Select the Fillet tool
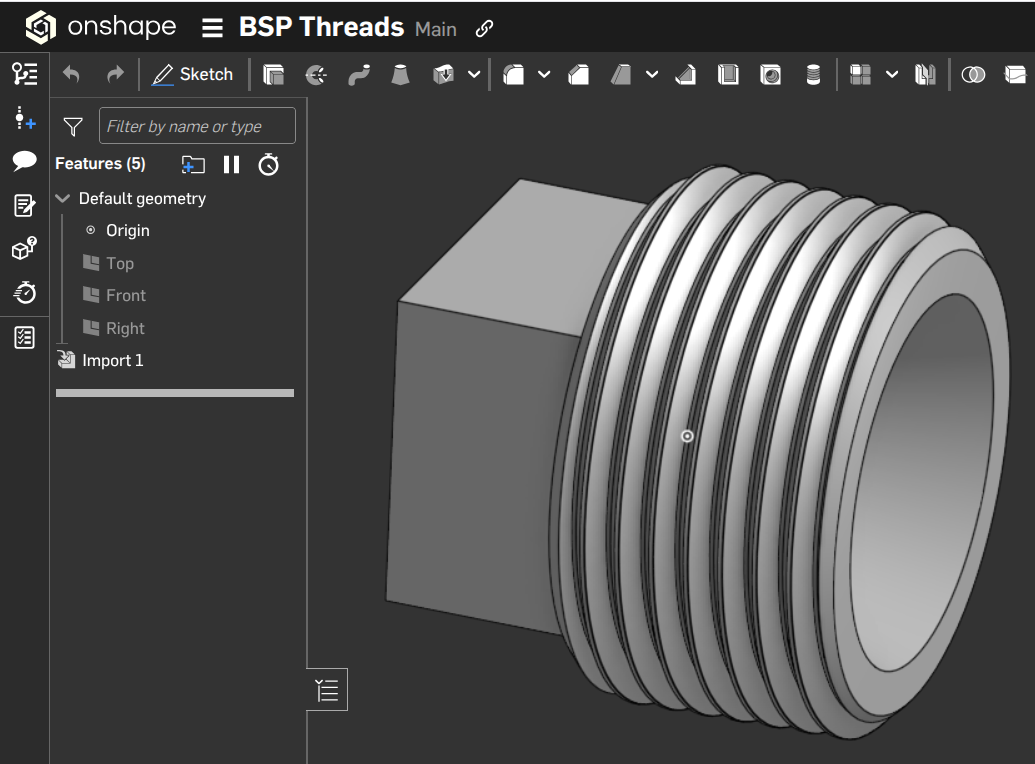1035x764 pixels. click(514, 75)
